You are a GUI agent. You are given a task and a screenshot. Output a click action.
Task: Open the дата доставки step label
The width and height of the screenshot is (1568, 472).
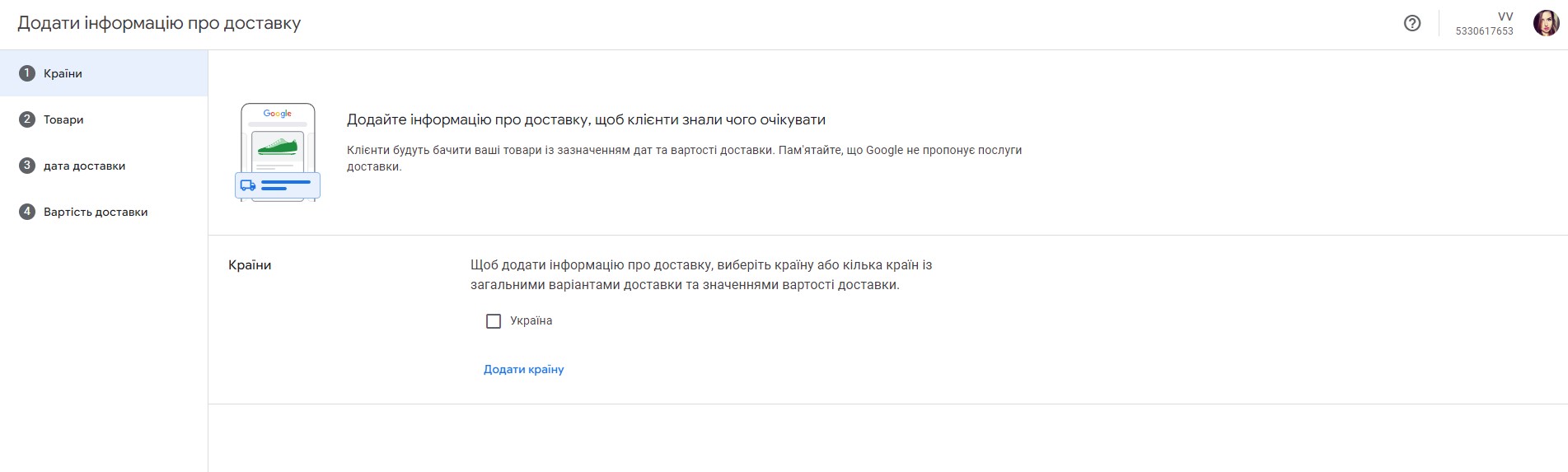pyautogui.click(x=84, y=166)
